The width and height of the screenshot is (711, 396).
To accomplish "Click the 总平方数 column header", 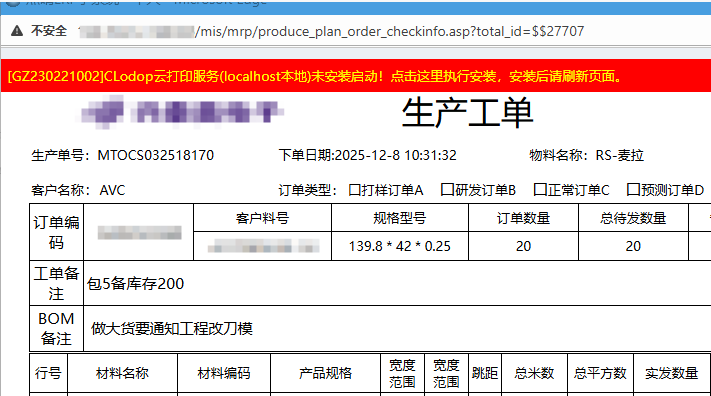I will [x=600, y=373].
